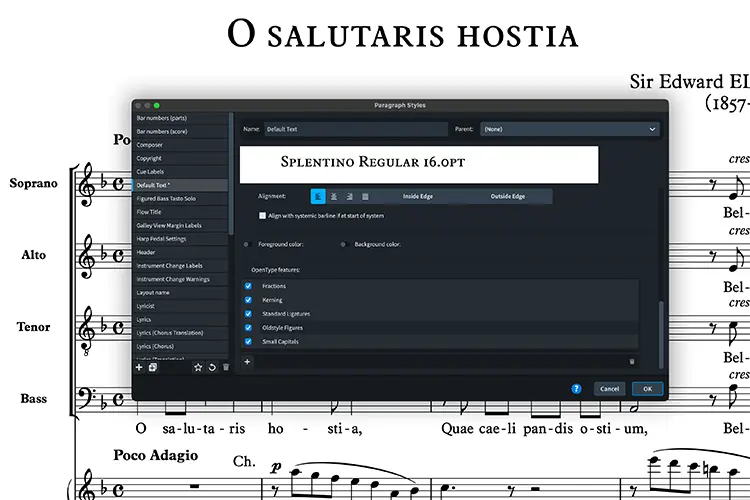Screen dimensions: 750x500
Task: Delete OpenType feature trash icon
Action: point(632,362)
